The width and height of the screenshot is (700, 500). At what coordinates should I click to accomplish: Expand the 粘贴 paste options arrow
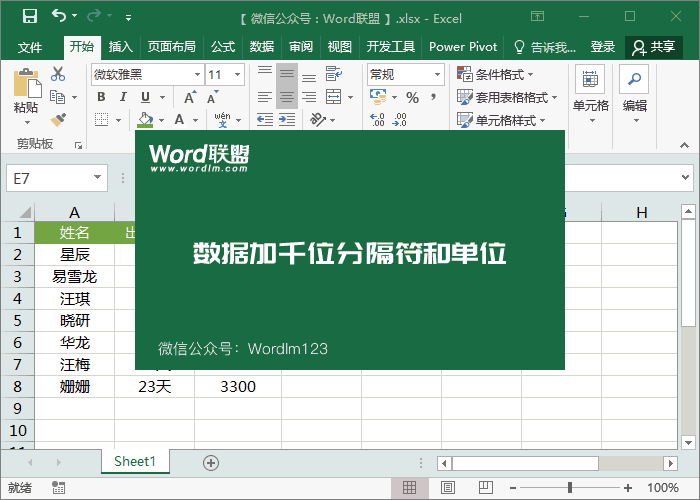pos(27,122)
